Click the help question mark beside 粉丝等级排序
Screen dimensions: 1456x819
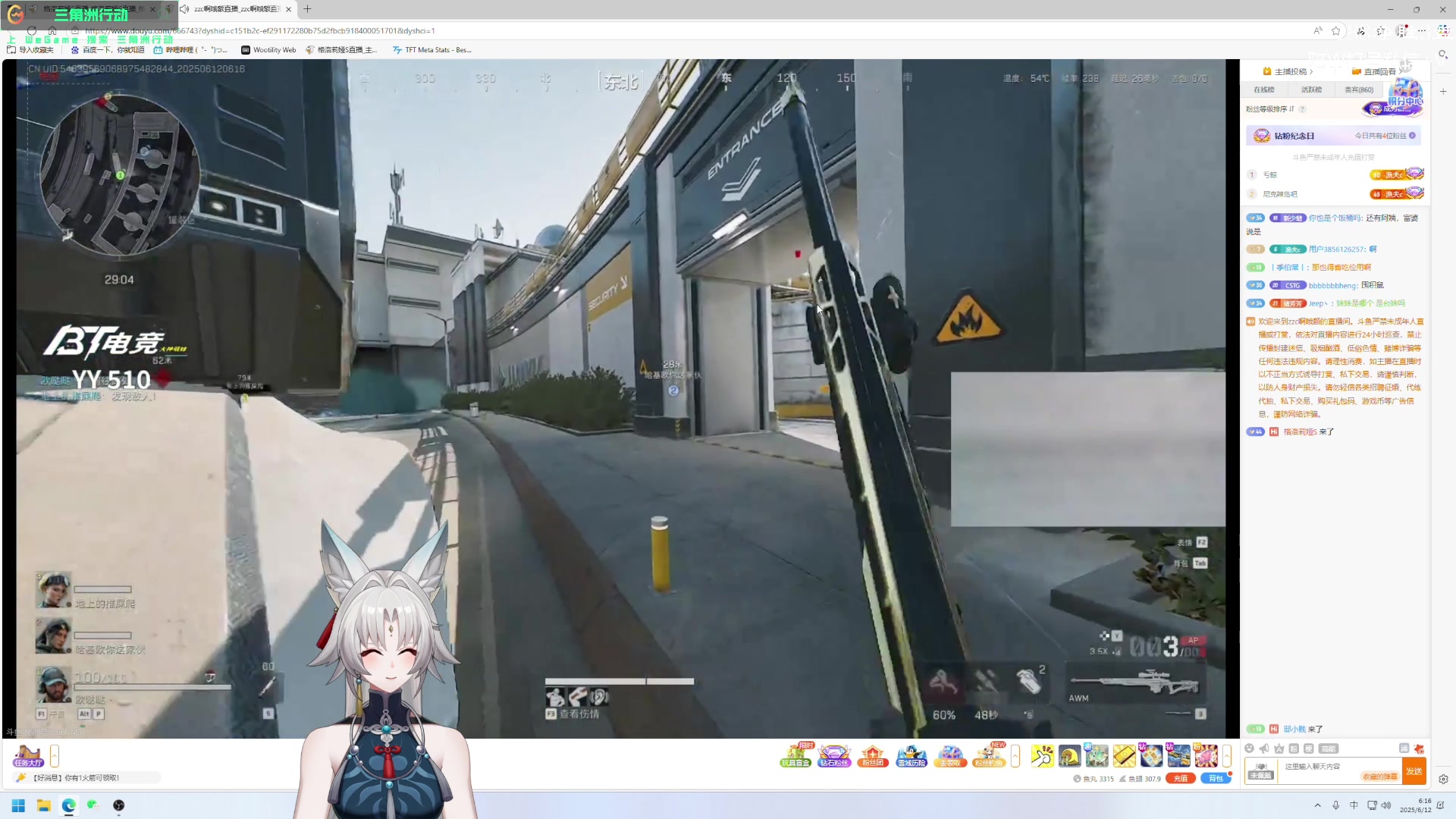point(1303,109)
